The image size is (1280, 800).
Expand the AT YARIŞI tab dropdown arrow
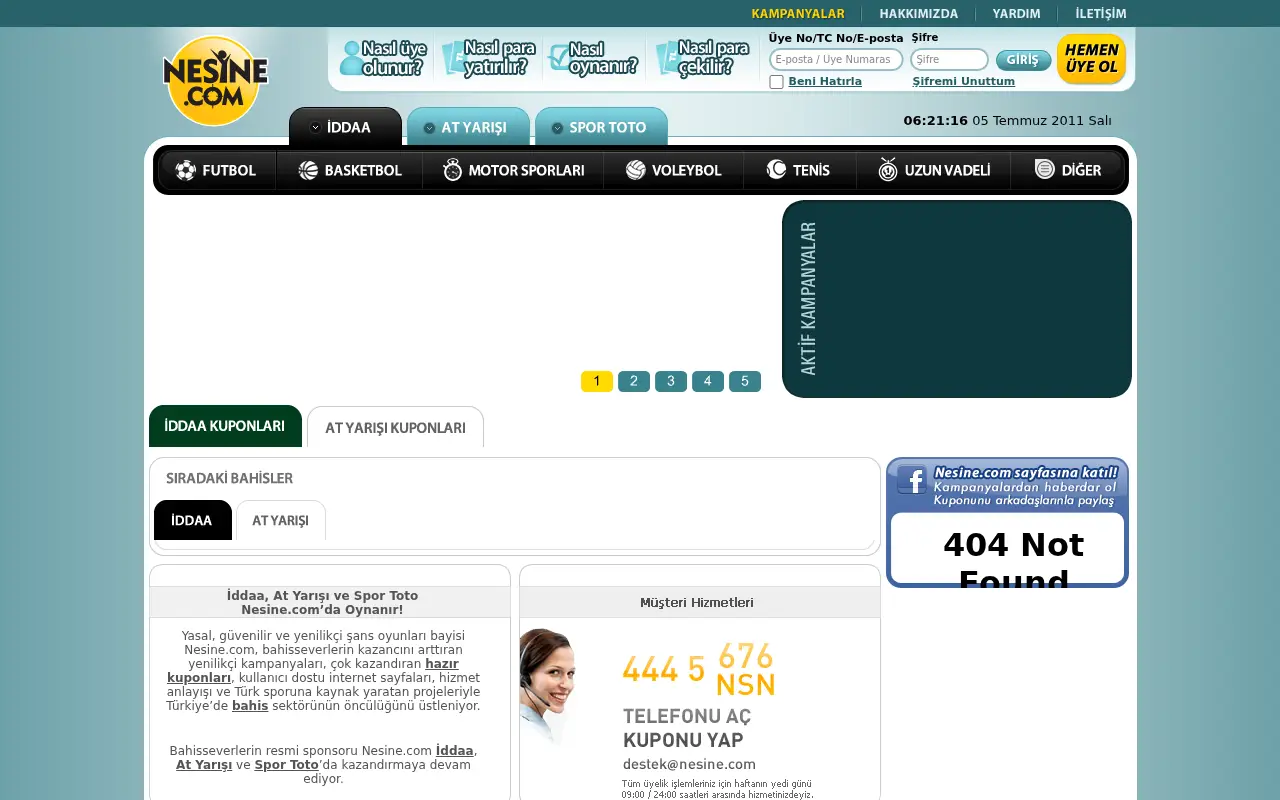click(429, 128)
